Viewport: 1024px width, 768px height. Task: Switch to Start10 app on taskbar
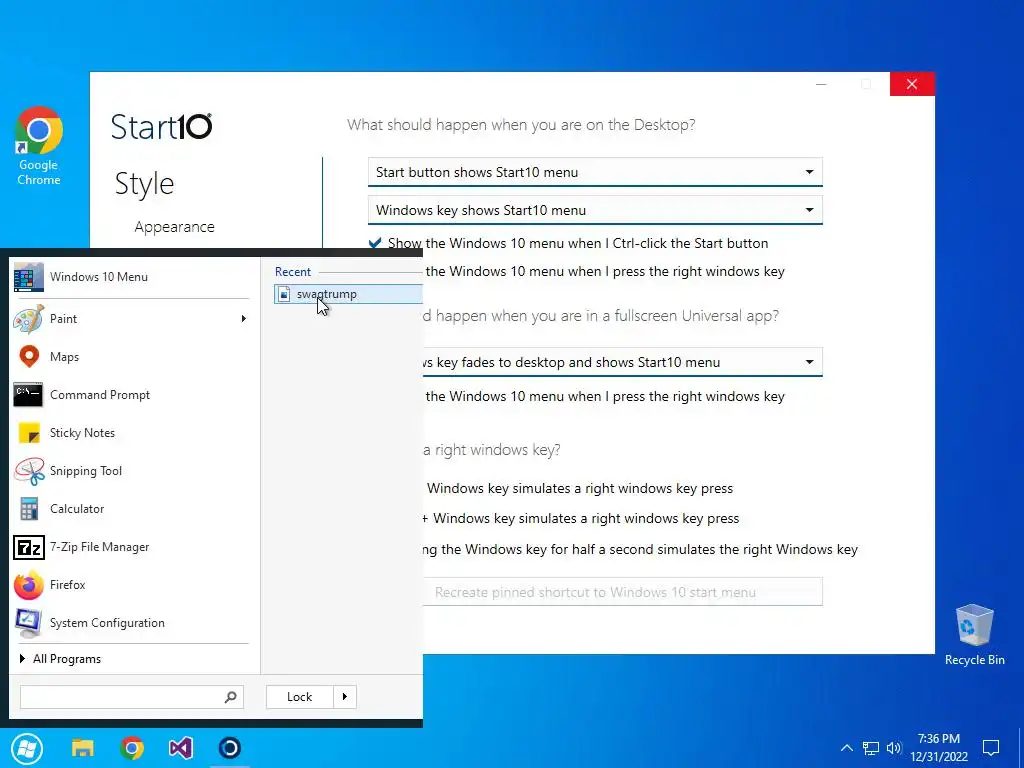229,748
